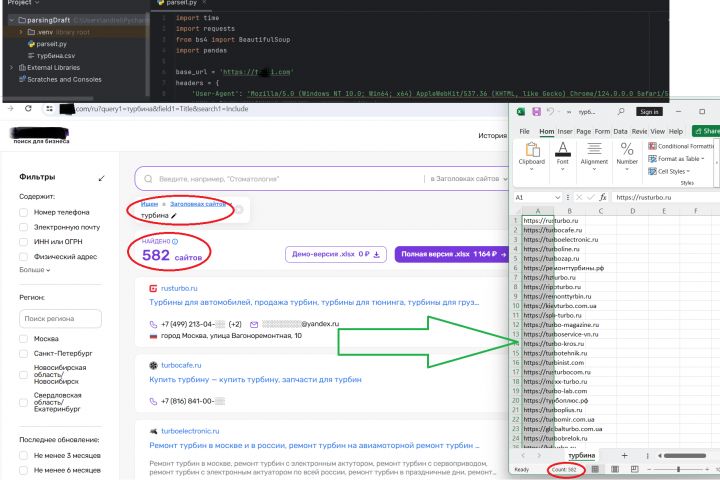
Task: Check the Номер телефона filter
Action: pos(23,212)
